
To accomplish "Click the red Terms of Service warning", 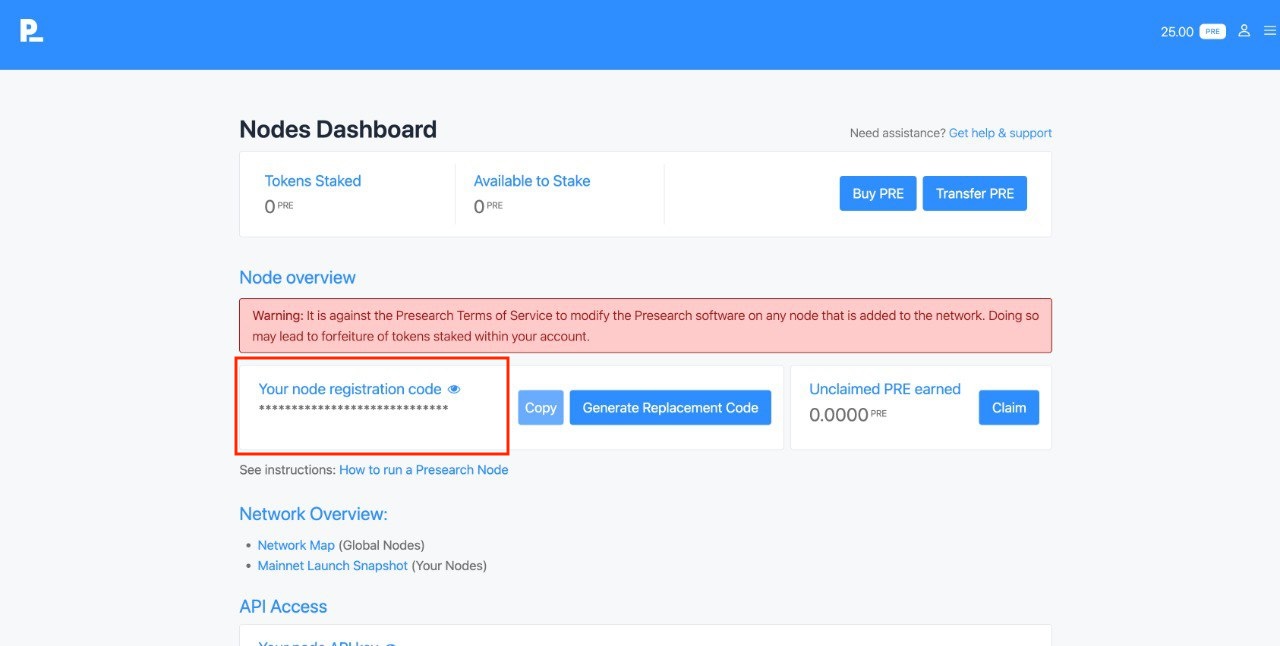I will pos(646,326).
